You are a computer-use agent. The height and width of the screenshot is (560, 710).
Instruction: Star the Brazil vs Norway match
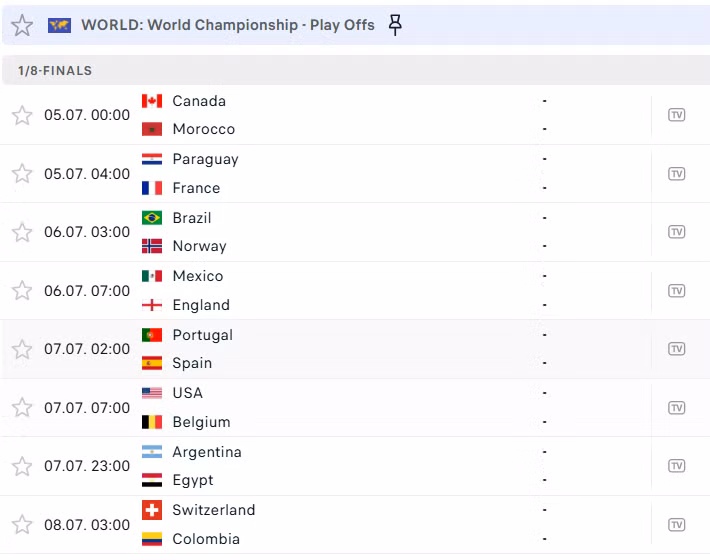22,232
